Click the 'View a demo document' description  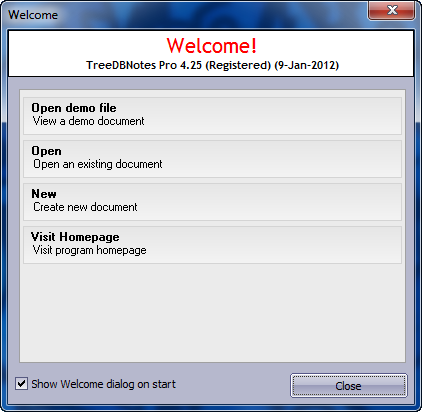(x=88, y=121)
